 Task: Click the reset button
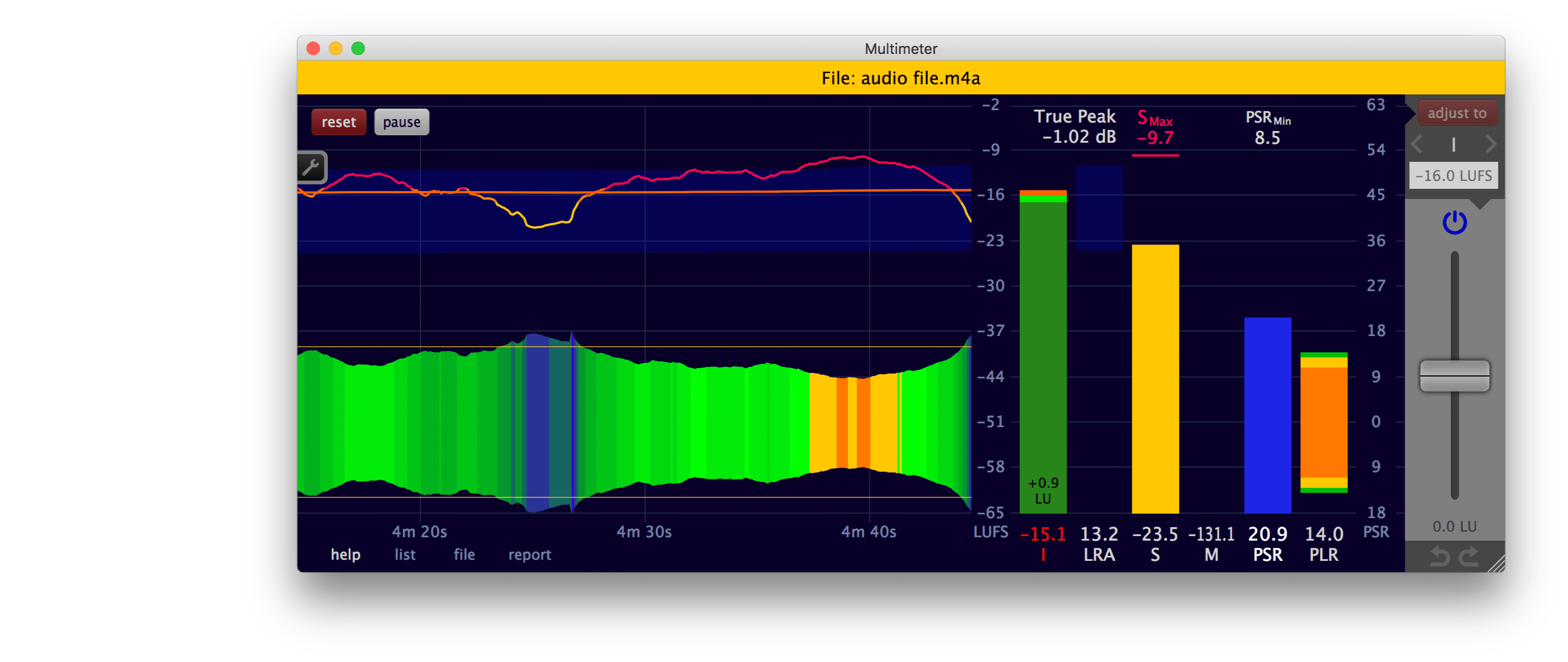pos(339,122)
